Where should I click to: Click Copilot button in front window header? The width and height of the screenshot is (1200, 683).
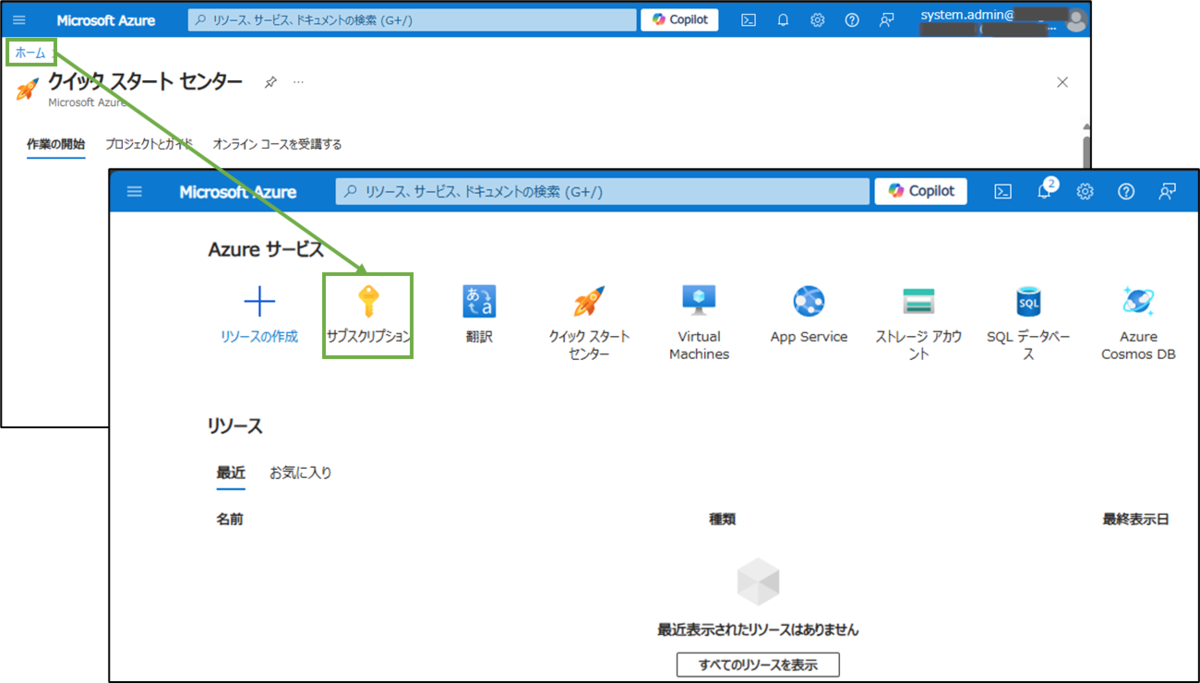point(921,191)
